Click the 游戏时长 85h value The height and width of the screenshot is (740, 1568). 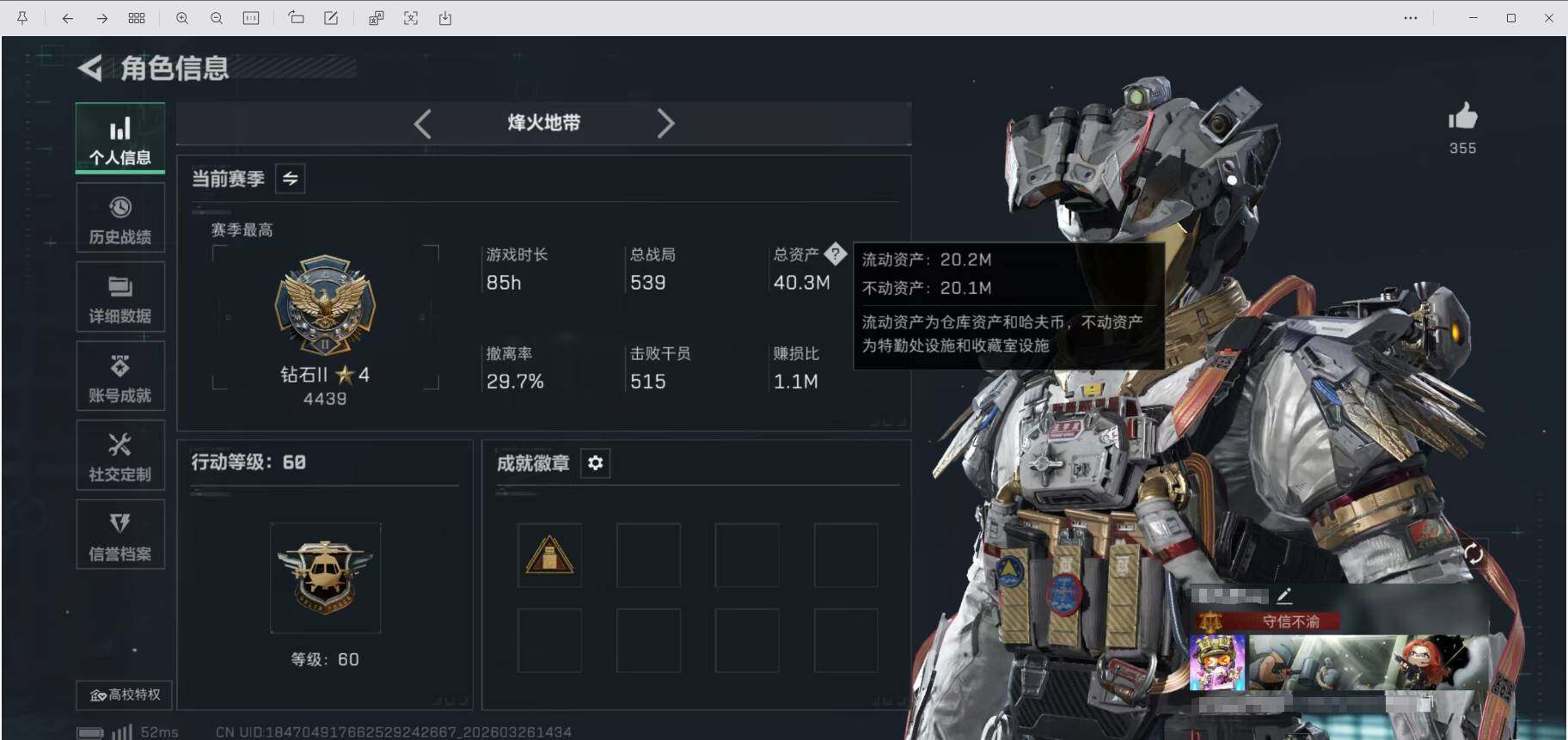click(504, 283)
